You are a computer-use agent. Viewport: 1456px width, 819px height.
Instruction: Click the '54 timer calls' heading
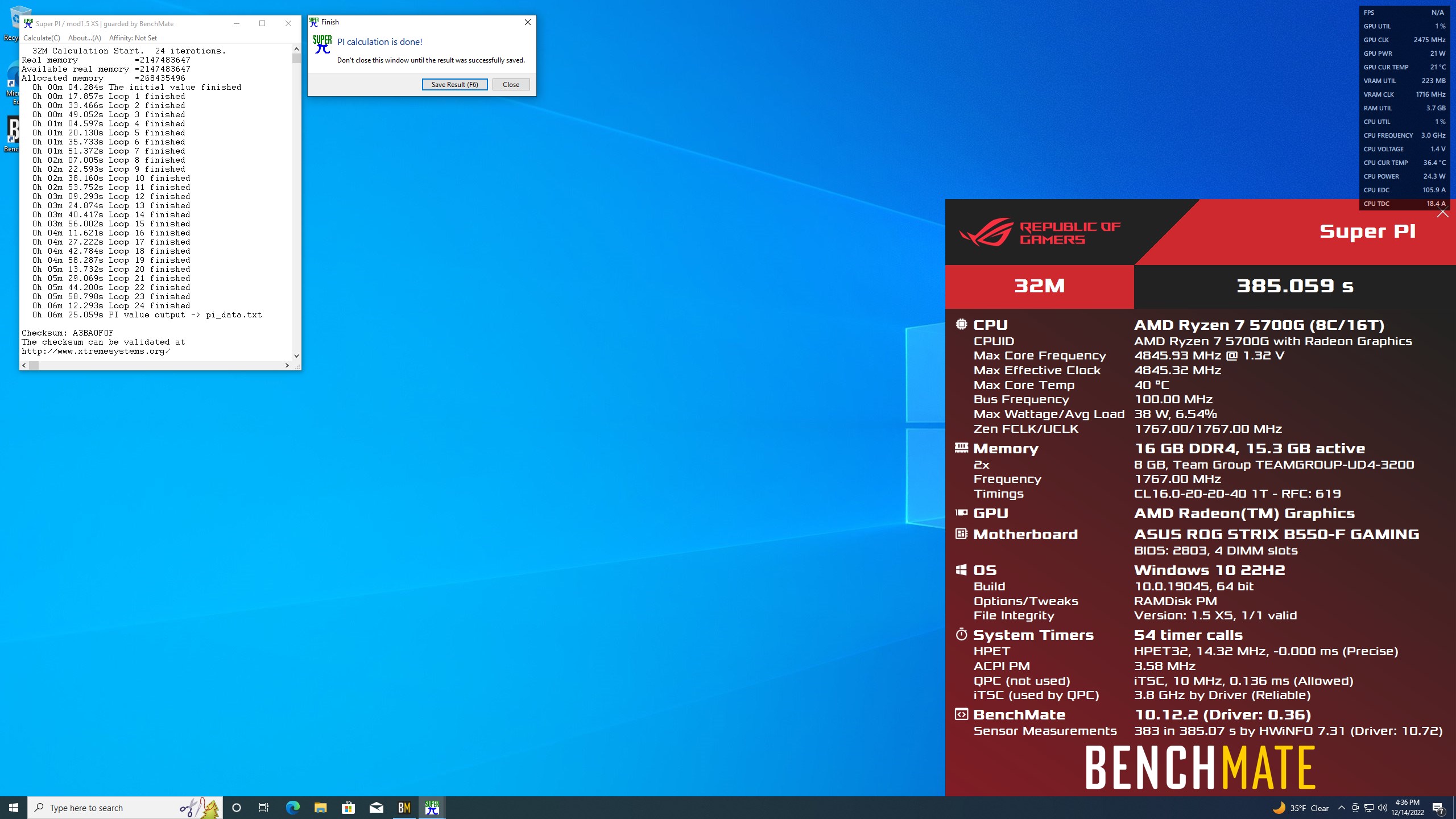tap(1188, 635)
